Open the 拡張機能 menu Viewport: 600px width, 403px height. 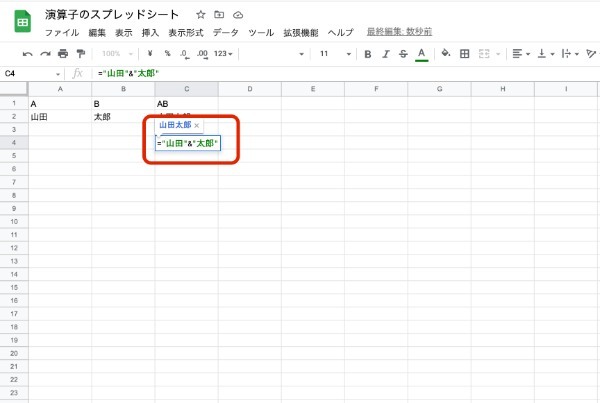[301, 33]
